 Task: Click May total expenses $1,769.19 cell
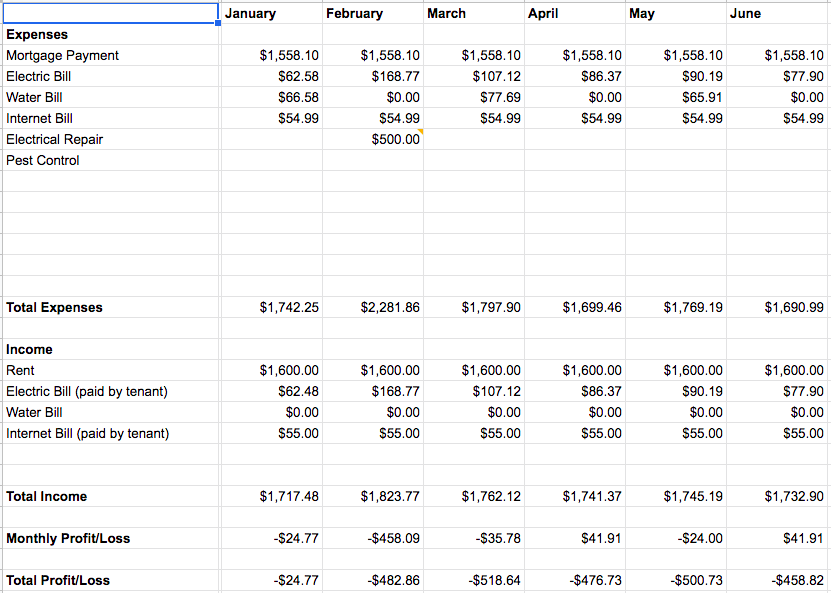point(676,307)
